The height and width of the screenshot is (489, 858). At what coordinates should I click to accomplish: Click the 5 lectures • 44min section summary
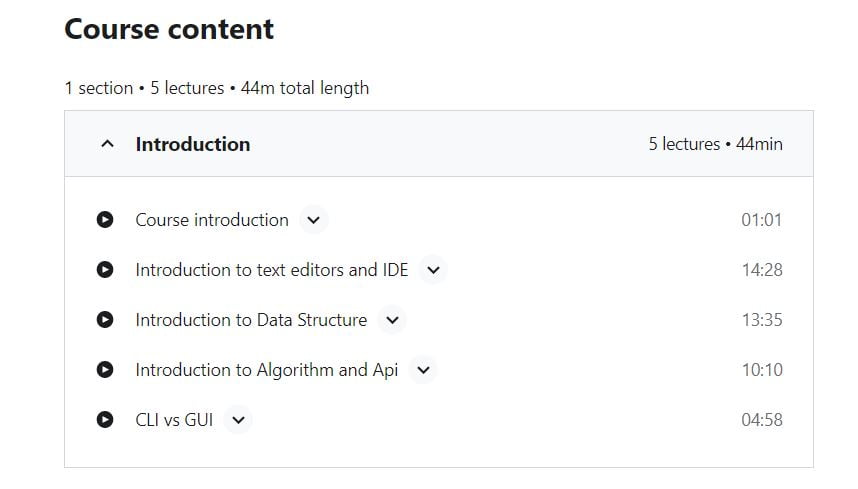pos(715,144)
